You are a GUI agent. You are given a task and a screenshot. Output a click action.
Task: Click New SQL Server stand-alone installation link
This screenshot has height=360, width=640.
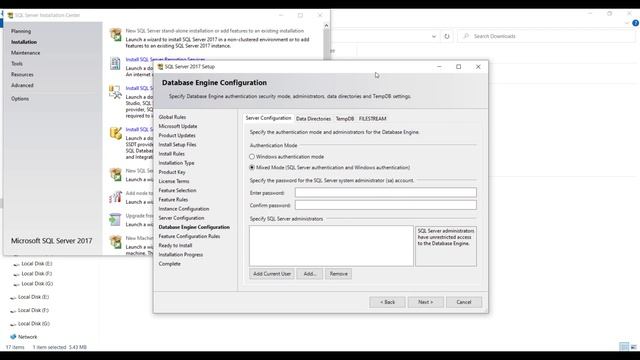pos(215,31)
